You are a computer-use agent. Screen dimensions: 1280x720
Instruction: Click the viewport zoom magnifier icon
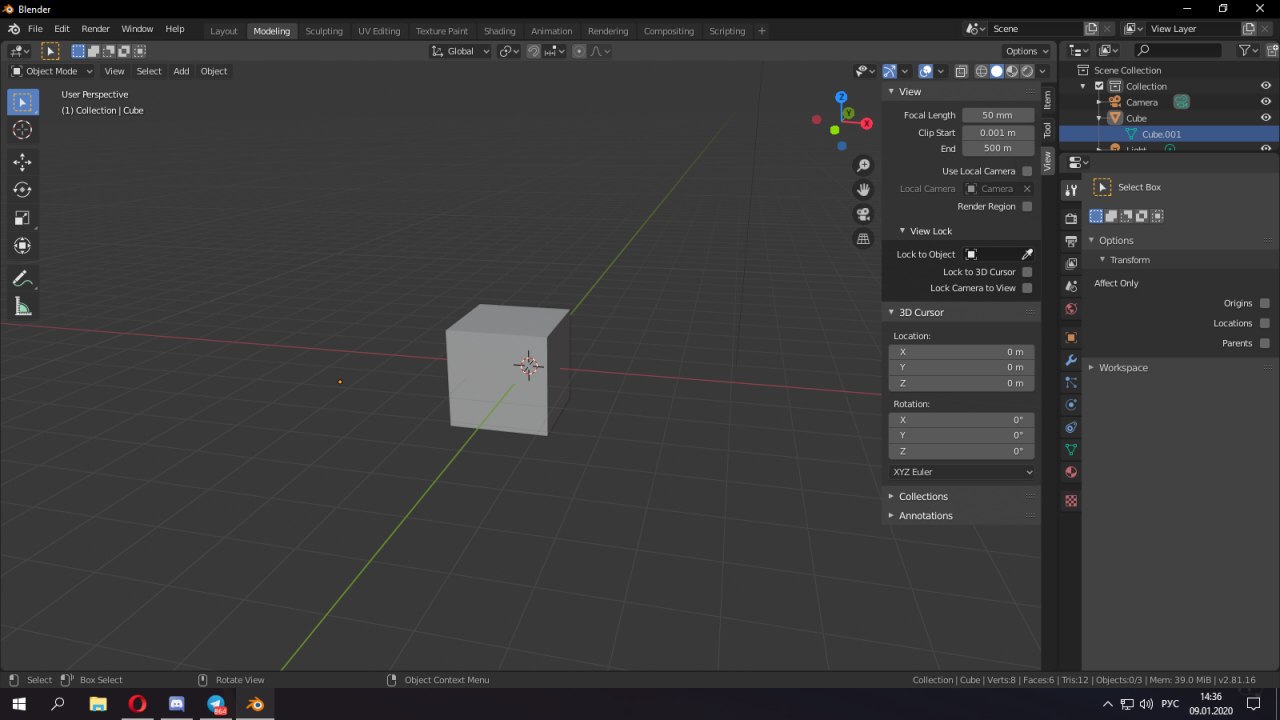863,165
